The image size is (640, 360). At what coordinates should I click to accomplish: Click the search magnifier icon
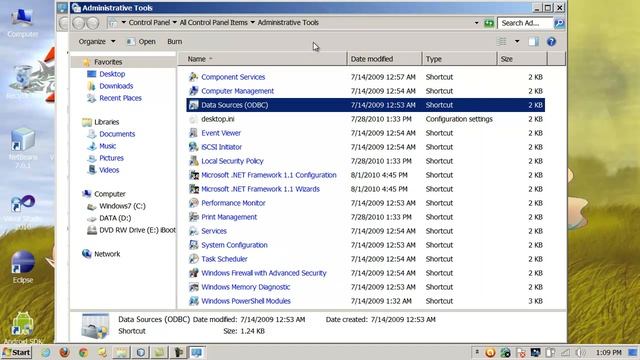[x=559, y=23]
